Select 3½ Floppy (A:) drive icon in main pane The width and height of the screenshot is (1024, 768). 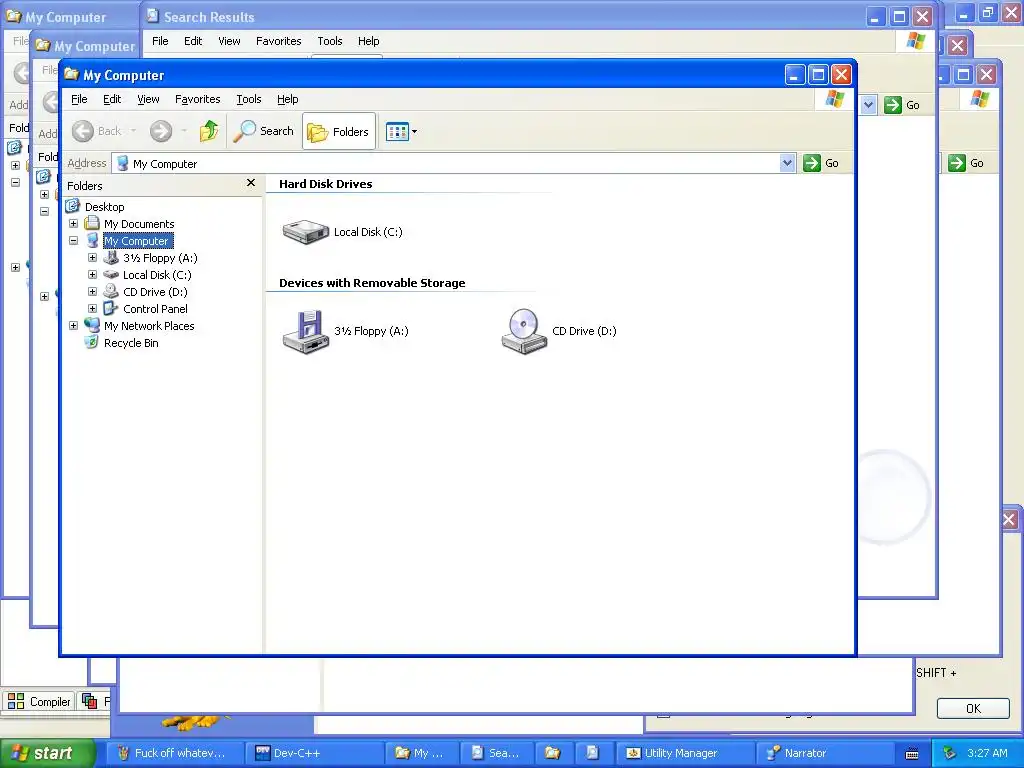(x=306, y=331)
